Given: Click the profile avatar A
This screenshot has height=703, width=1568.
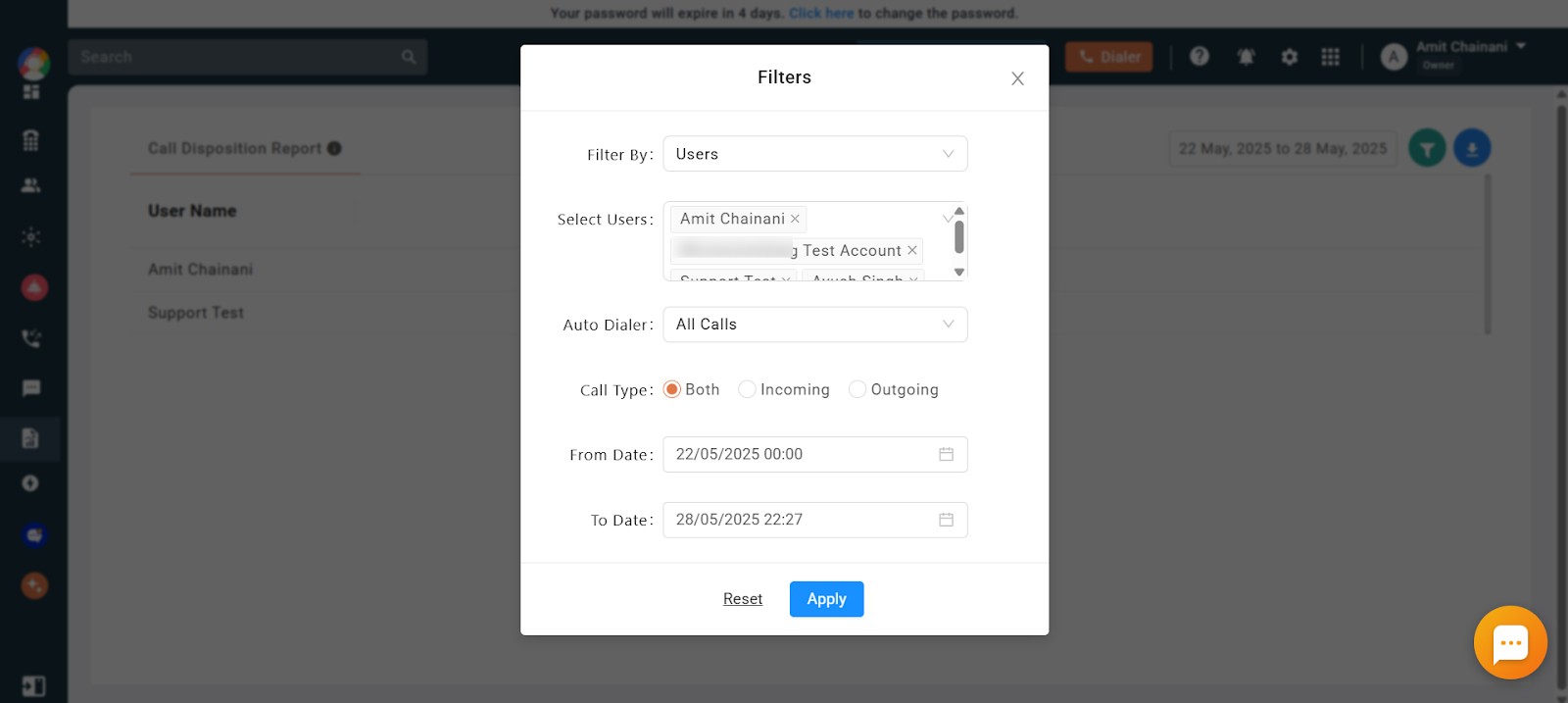Looking at the screenshot, I should click(x=1394, y=57).
